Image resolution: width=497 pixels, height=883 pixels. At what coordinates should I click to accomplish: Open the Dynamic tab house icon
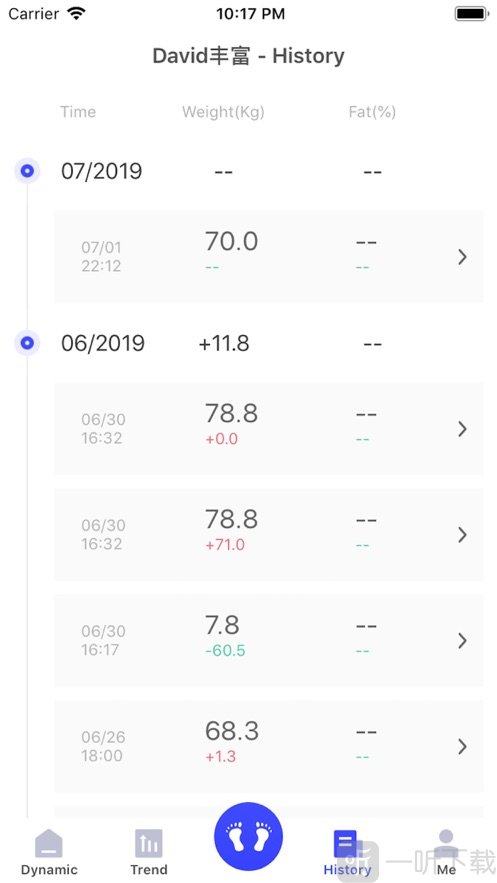[49, 843]
